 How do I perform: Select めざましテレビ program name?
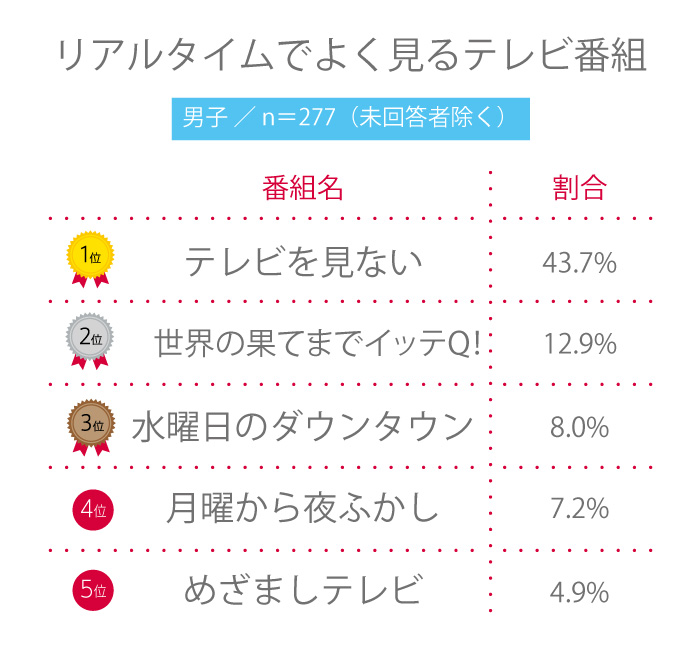click(x=302, y=590)
